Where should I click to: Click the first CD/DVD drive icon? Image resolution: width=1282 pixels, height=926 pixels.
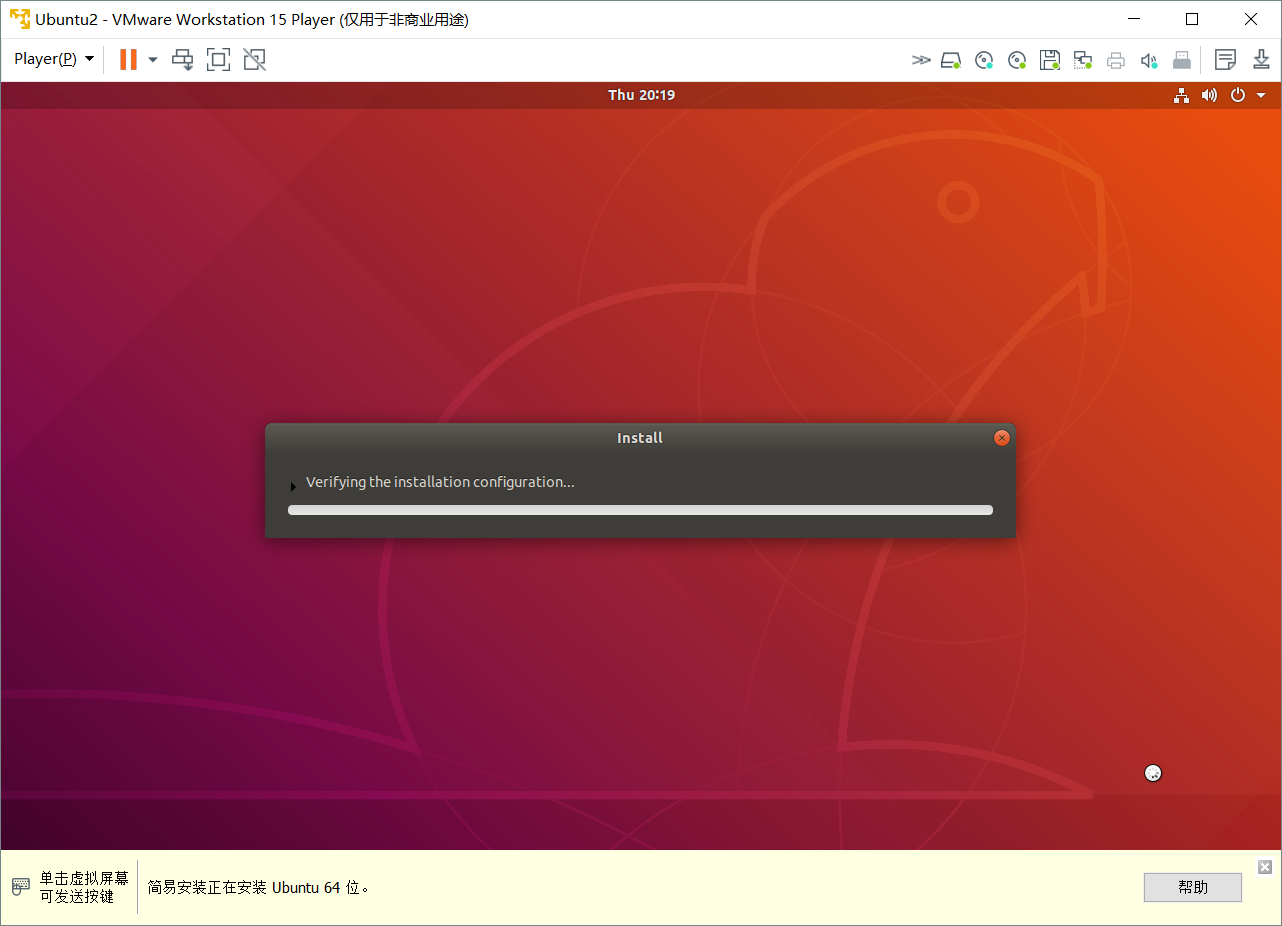click(984, 60)
